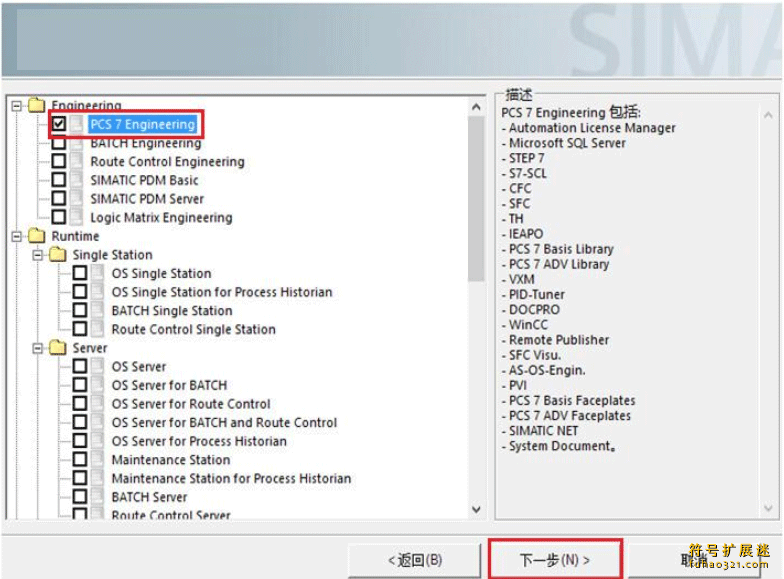Image resolution: width=784 pixels, height=579 pixels.
Task: Click the PCS 7 ADV Library description line
Action: coord(556,264)
